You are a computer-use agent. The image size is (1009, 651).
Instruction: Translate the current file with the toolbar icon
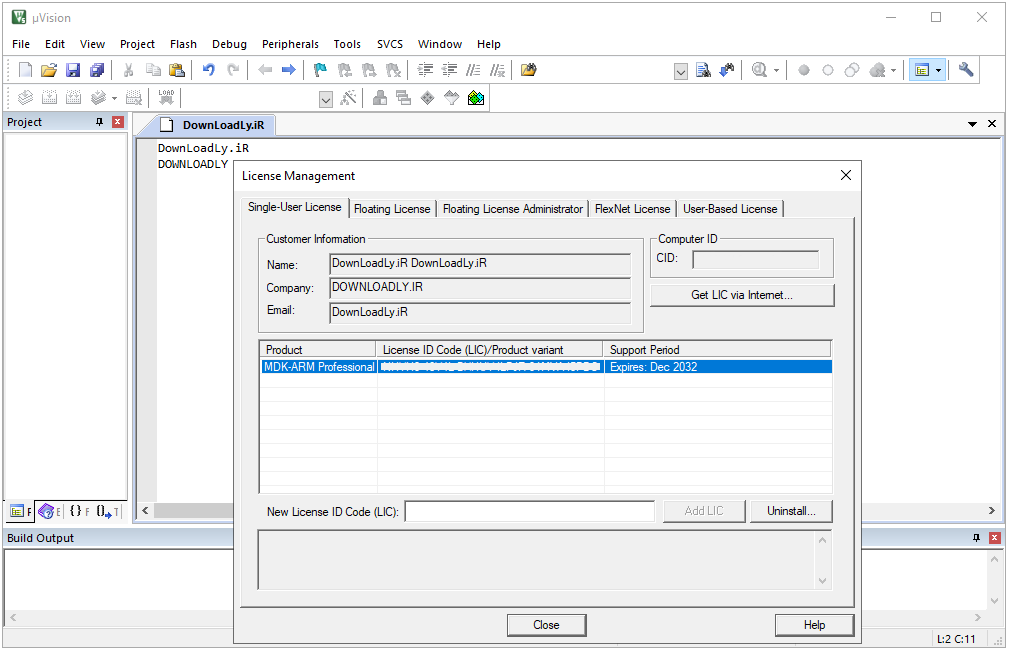(x=25, y=98)
